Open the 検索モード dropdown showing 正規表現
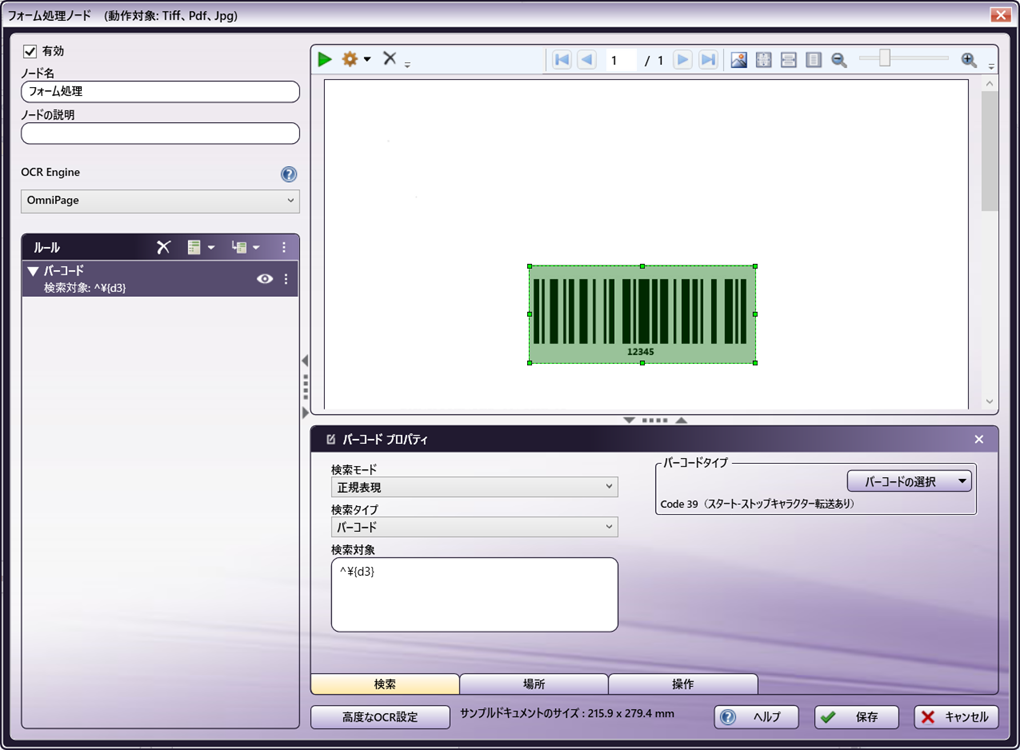This screenshot has width=1020, height=750. click(x=474, y=487)
